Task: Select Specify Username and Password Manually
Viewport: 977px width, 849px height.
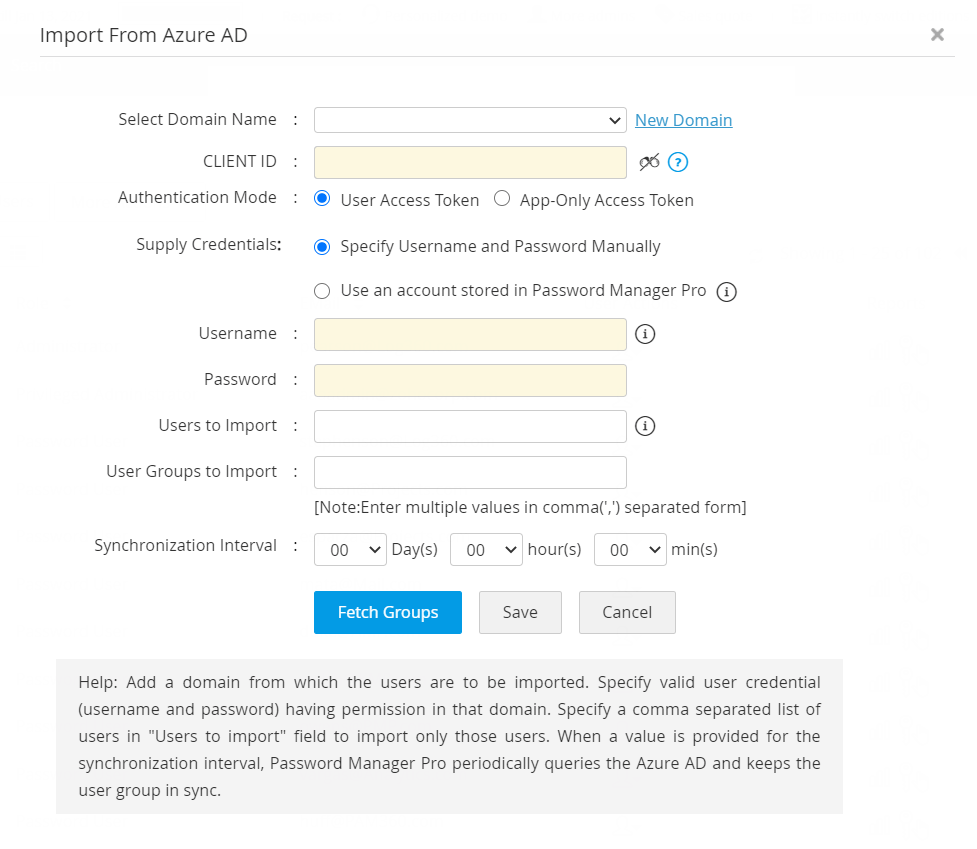Action: [x=322, y=246]
